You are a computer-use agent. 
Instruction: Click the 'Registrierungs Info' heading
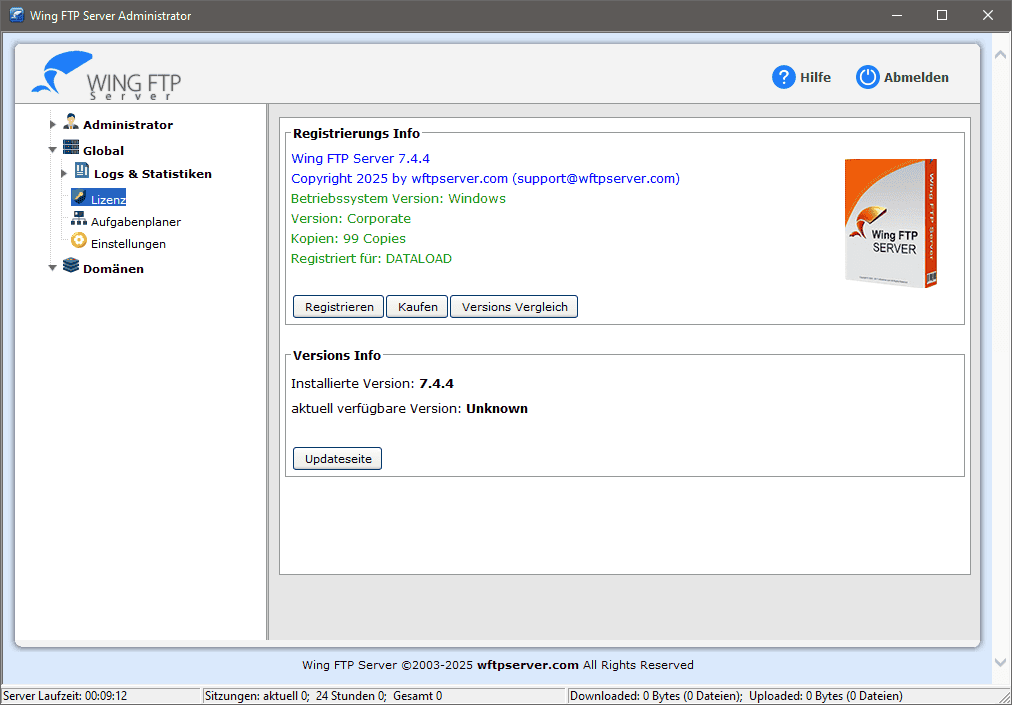point(356,134)
